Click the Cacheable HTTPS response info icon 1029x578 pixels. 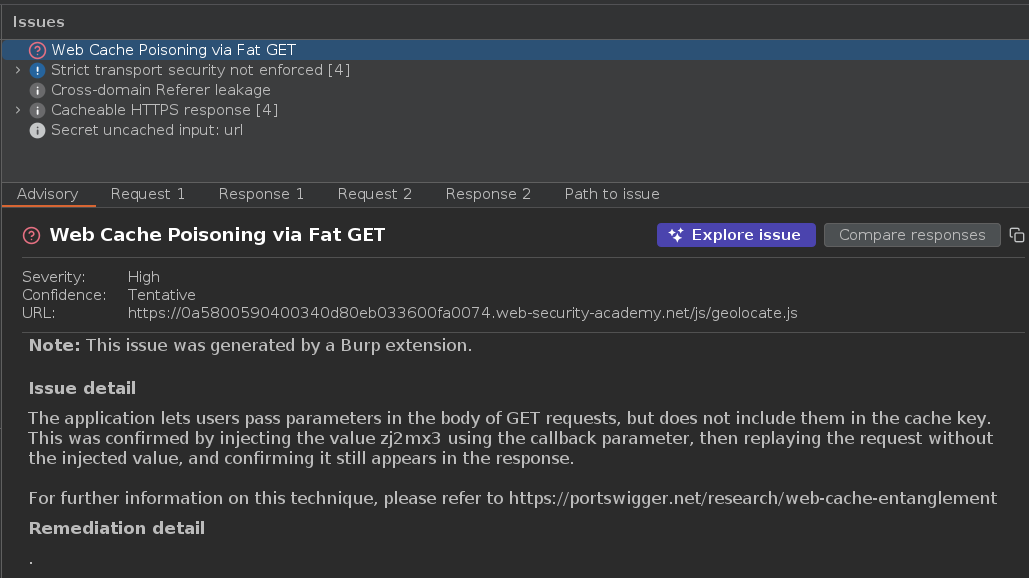pos(38,110)
